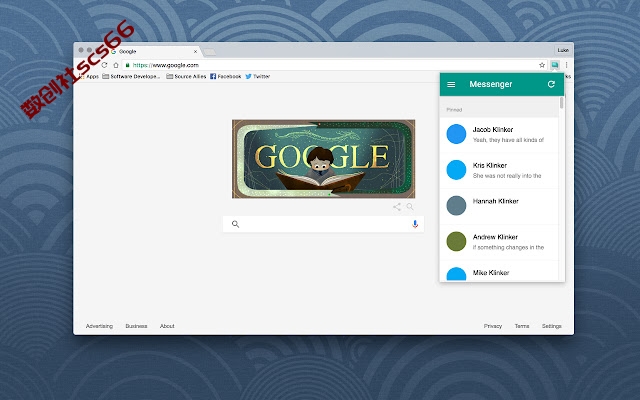Open the Apps bookmark

[x=89, y=76]
